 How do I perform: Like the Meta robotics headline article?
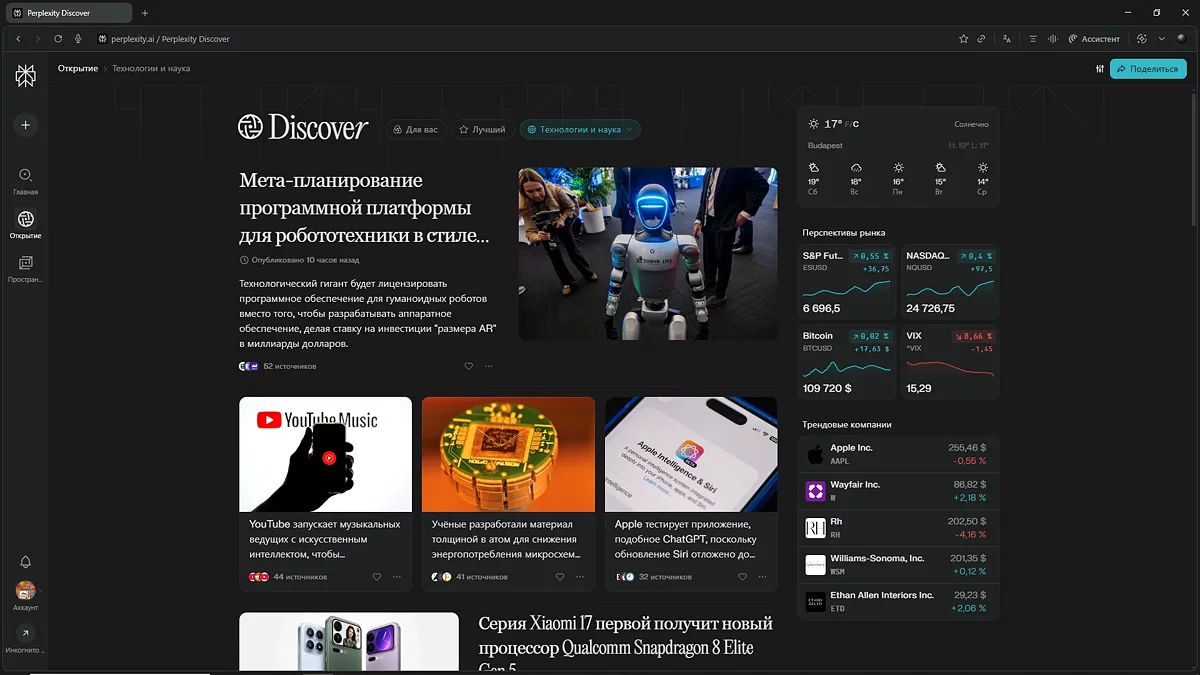[468, 366]
